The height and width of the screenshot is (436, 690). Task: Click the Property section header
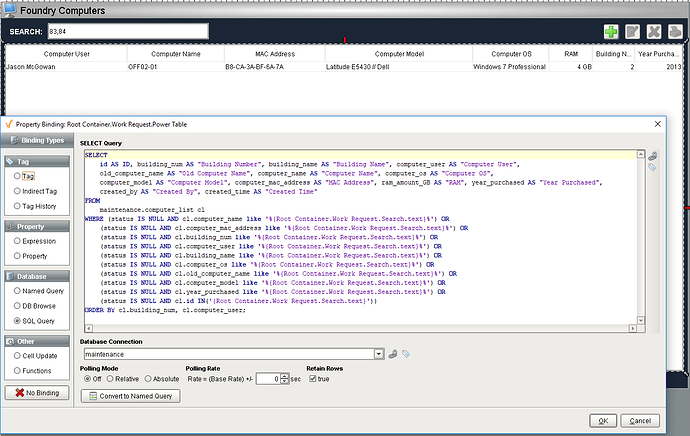point(37,227)
